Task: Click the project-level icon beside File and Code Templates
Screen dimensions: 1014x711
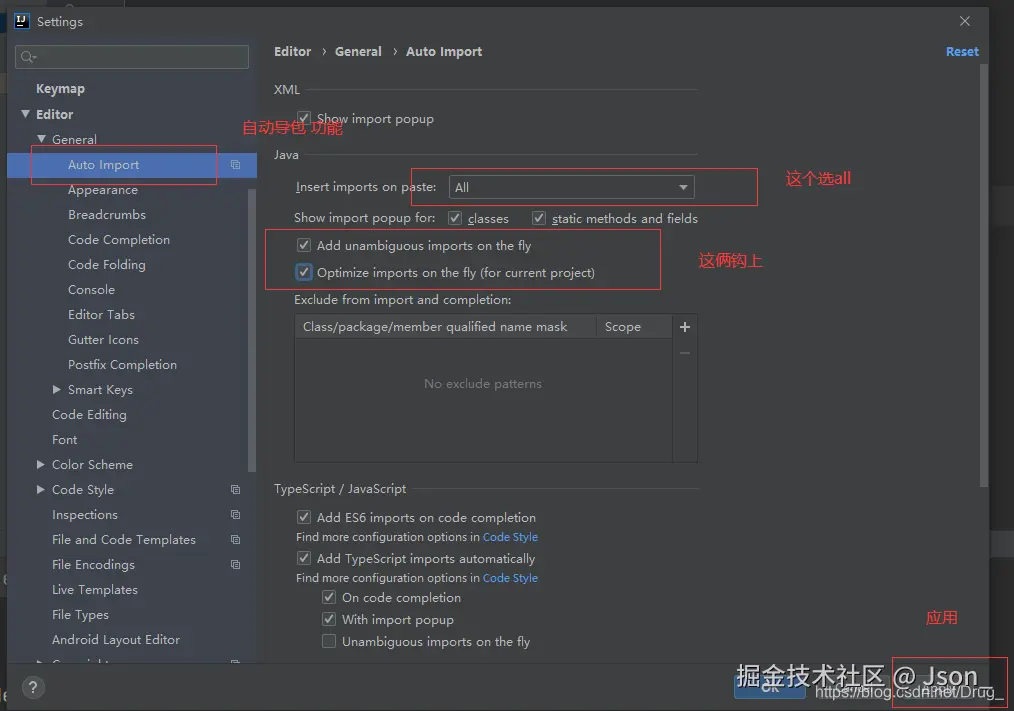Action: point(235,540)
